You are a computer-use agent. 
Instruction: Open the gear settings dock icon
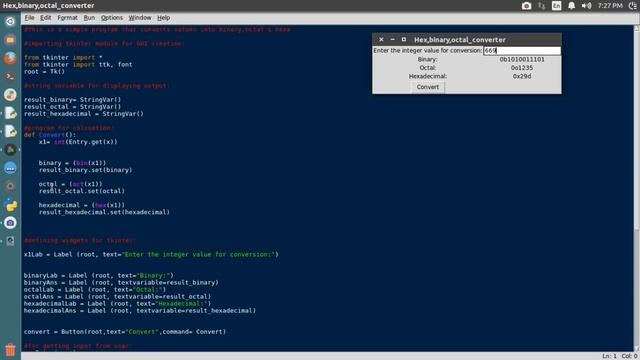10,186
